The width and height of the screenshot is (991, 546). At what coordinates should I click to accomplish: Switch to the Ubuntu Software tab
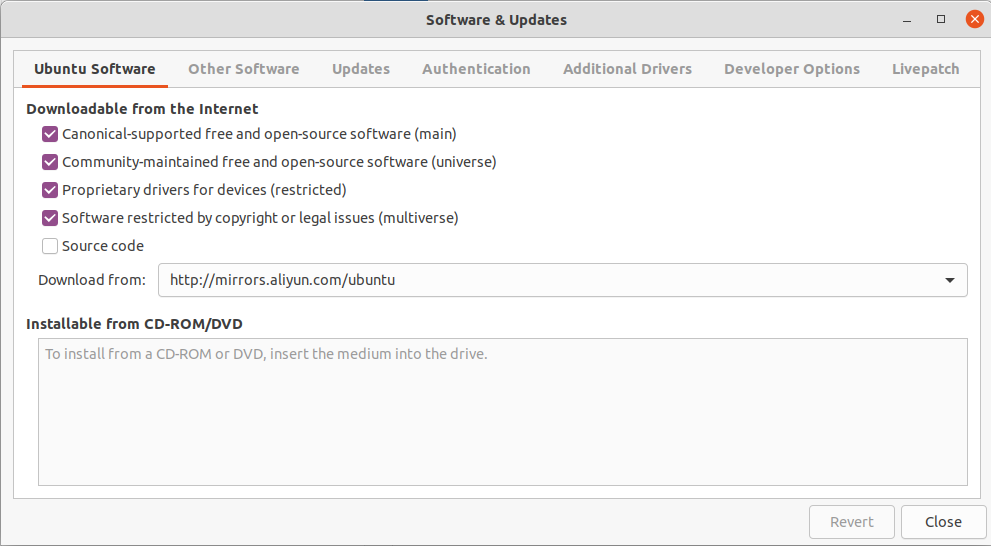point(95,69)
